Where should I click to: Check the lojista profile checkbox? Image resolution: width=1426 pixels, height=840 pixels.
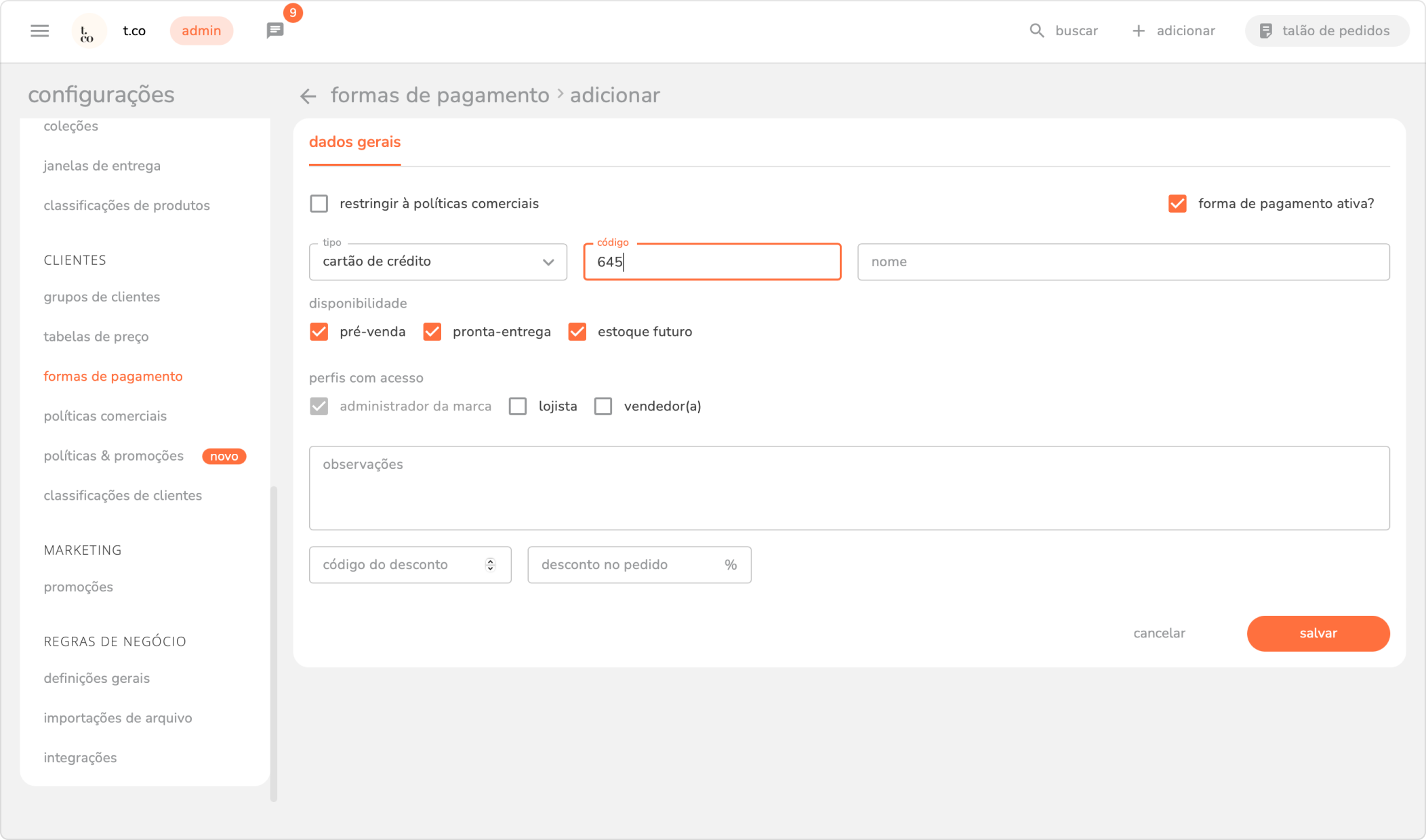coord(518,406)
